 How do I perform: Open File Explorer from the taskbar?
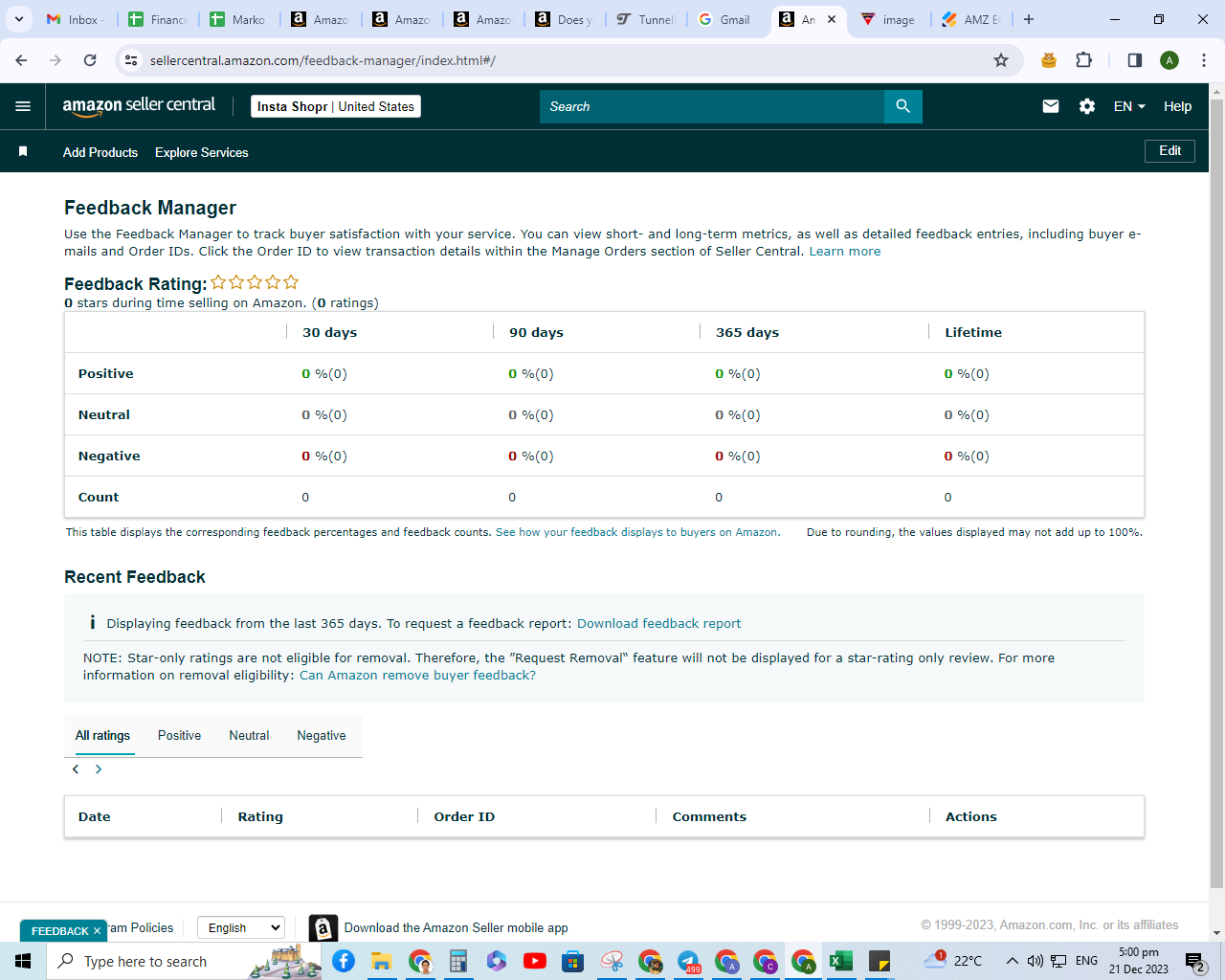pyautogui.click(x=382, y=961)
